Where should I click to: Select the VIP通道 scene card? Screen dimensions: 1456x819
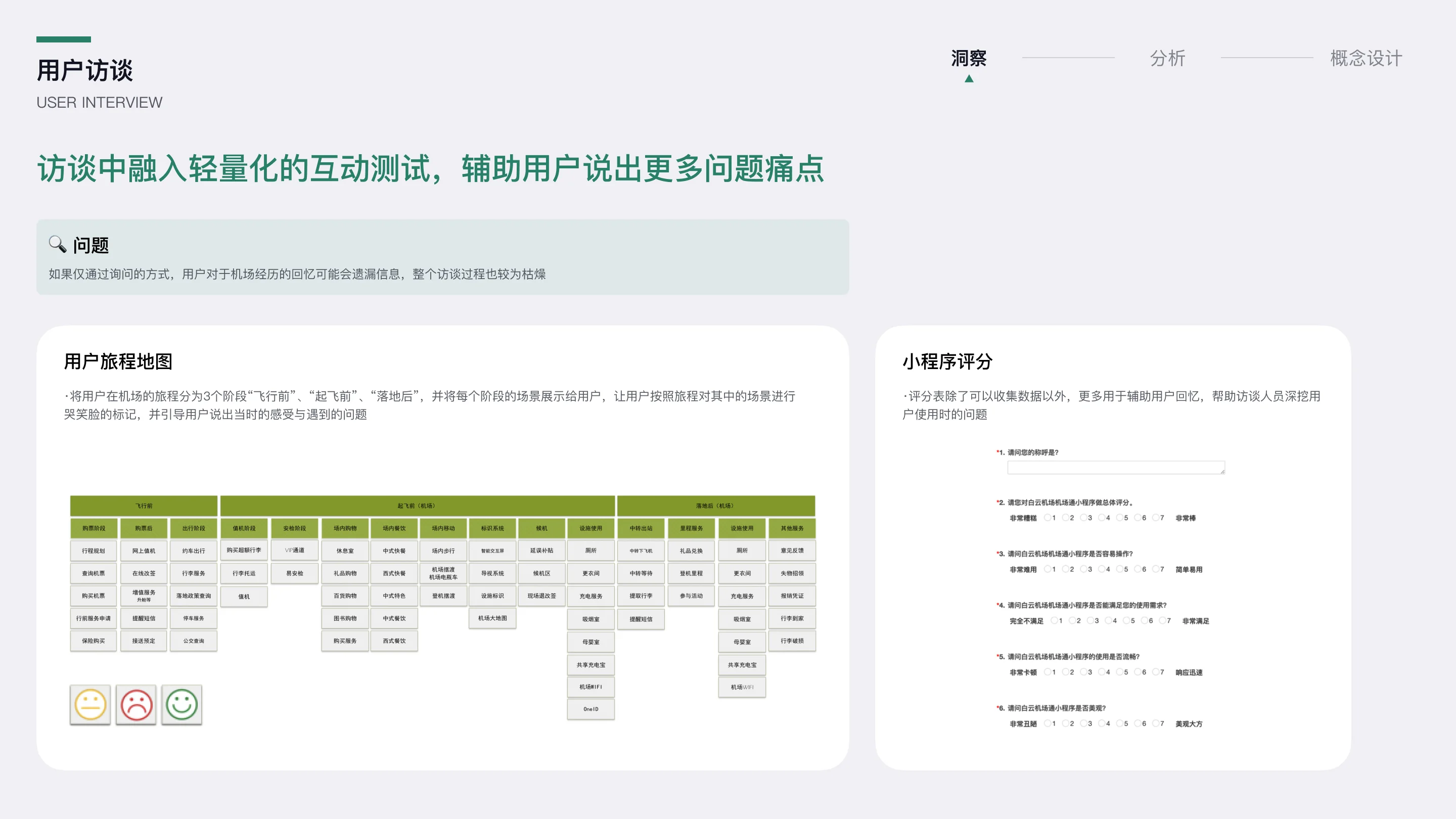[294, 550]
